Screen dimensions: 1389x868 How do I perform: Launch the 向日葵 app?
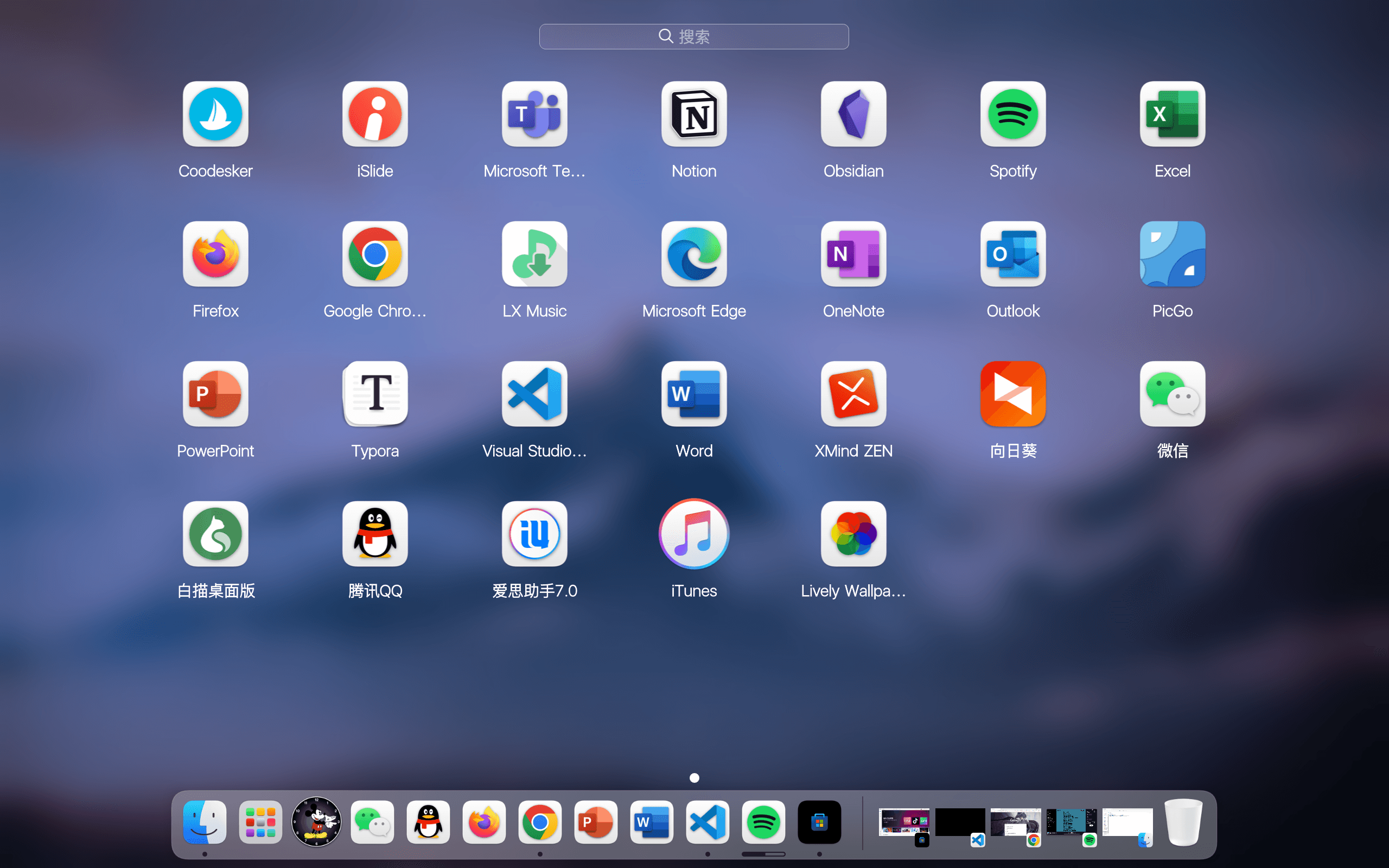pos(1013,394)
